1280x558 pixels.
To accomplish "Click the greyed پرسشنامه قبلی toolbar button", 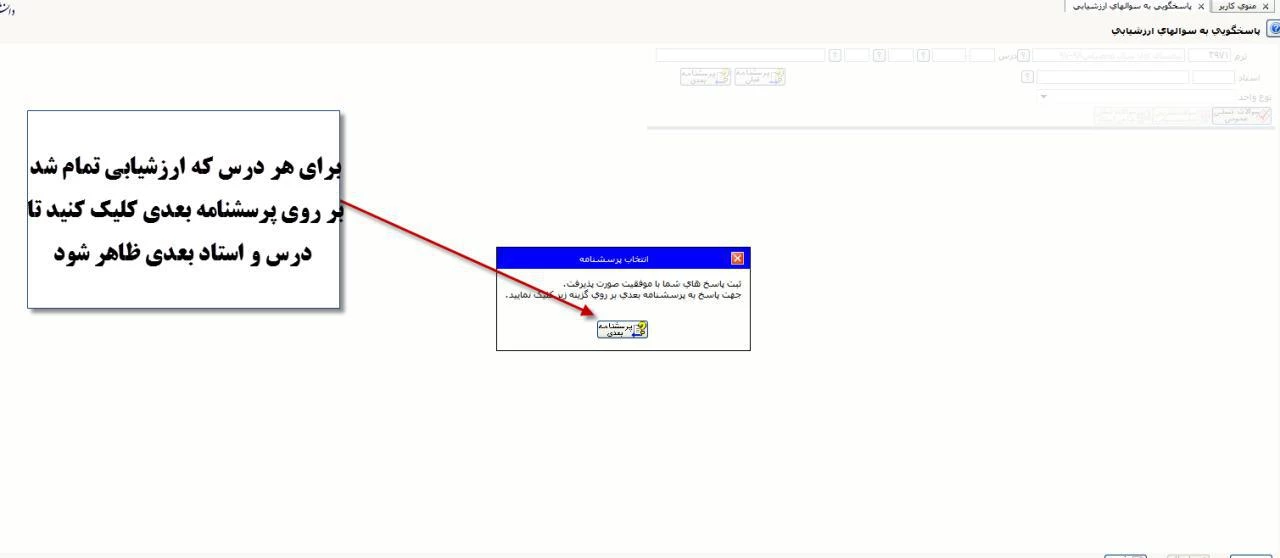I will (x=760, y=77).
